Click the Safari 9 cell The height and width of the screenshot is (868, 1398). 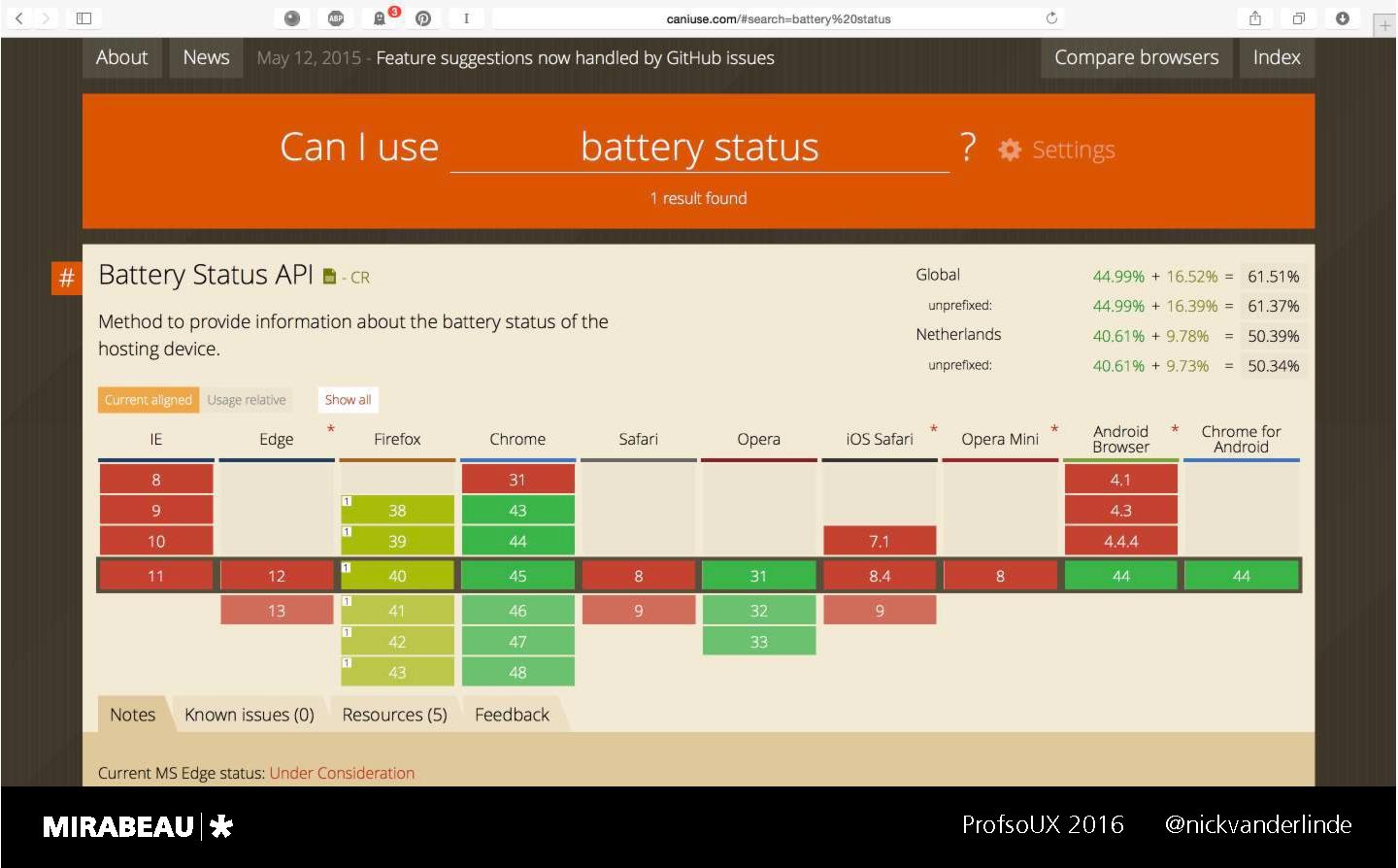tap(639, 611)
